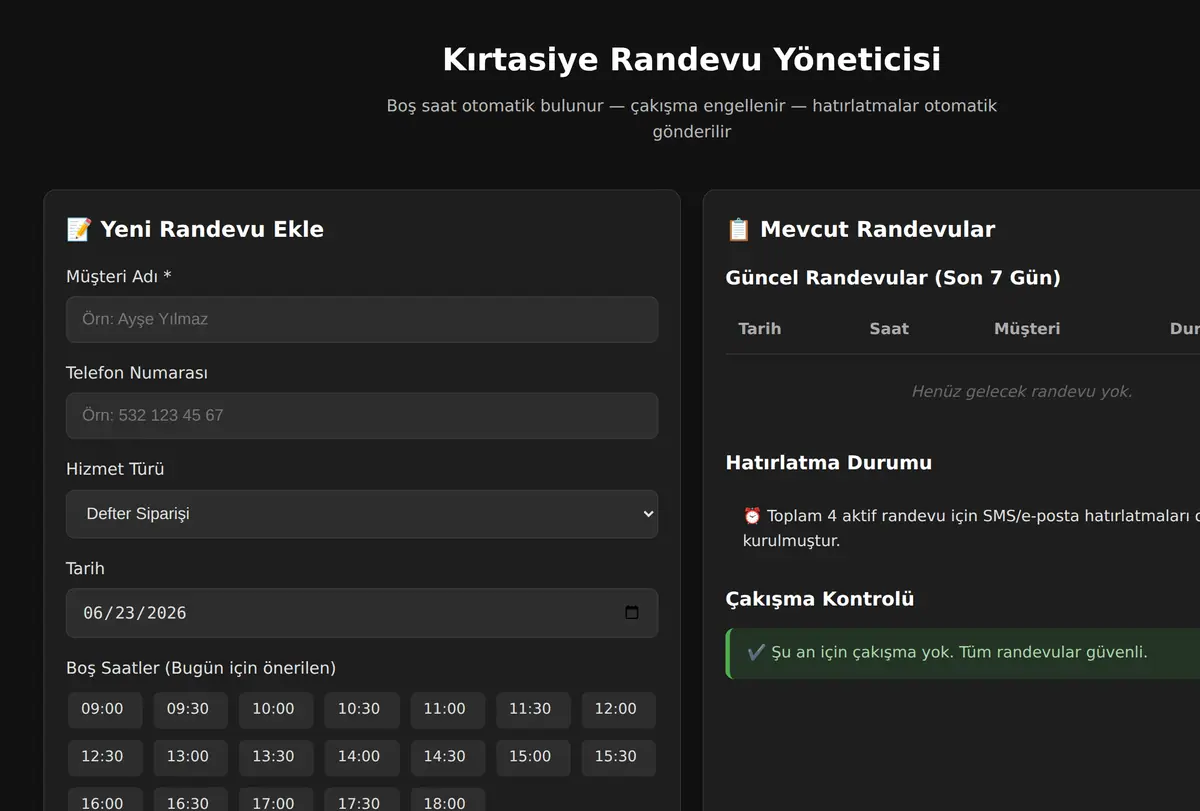Select the 17:30 time slot
The width and height of the screenshot is (1200, 811).
pos(361,800)
